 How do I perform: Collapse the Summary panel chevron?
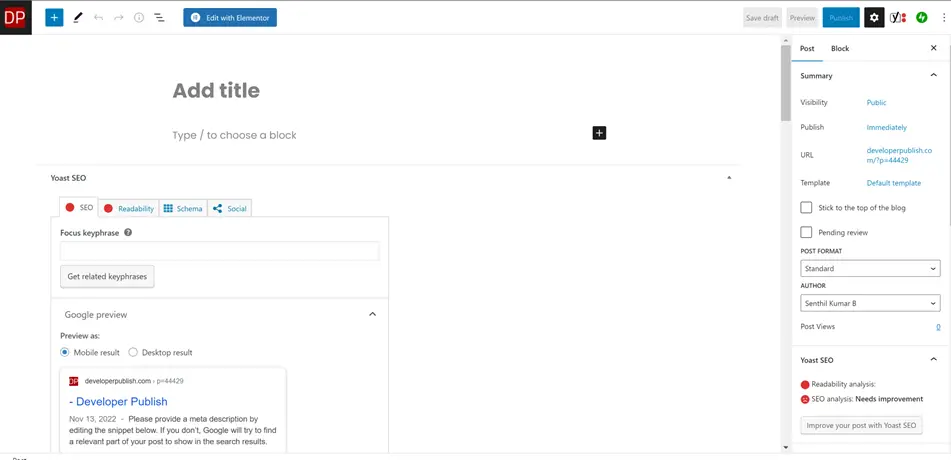pos(933,75)
